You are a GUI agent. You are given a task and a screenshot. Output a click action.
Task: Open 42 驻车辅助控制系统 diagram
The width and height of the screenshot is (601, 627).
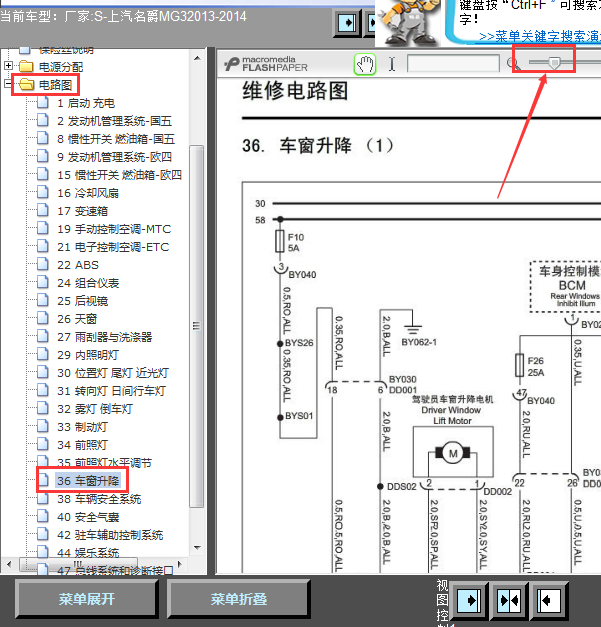tap(110, 535)
